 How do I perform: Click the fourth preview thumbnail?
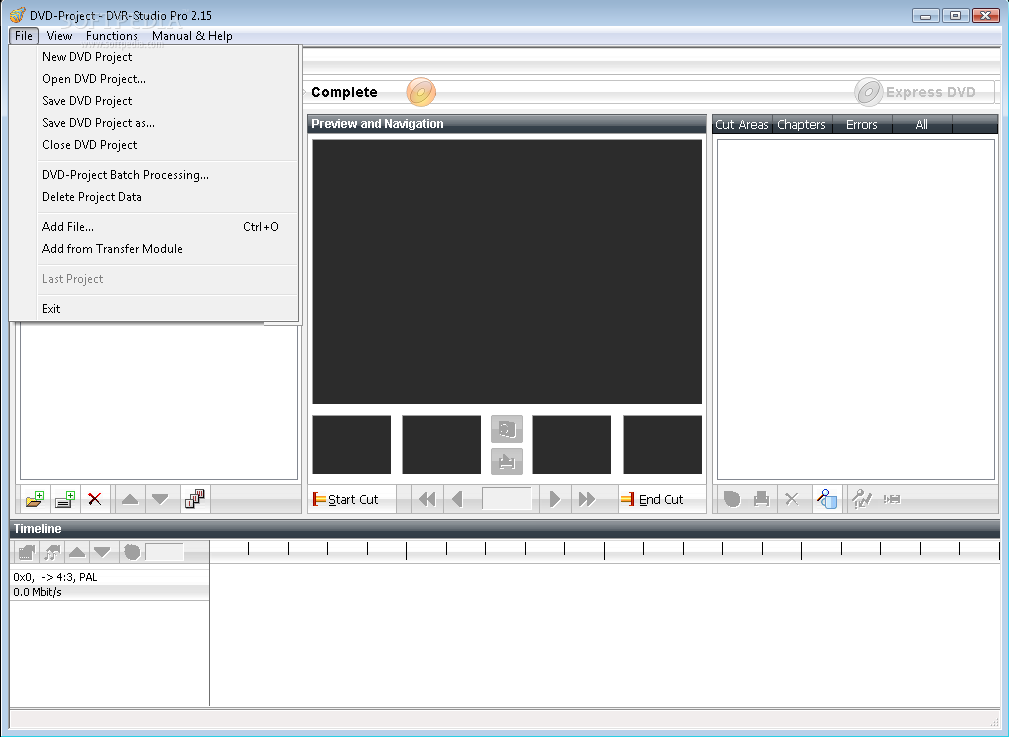[x=662, y=445]
